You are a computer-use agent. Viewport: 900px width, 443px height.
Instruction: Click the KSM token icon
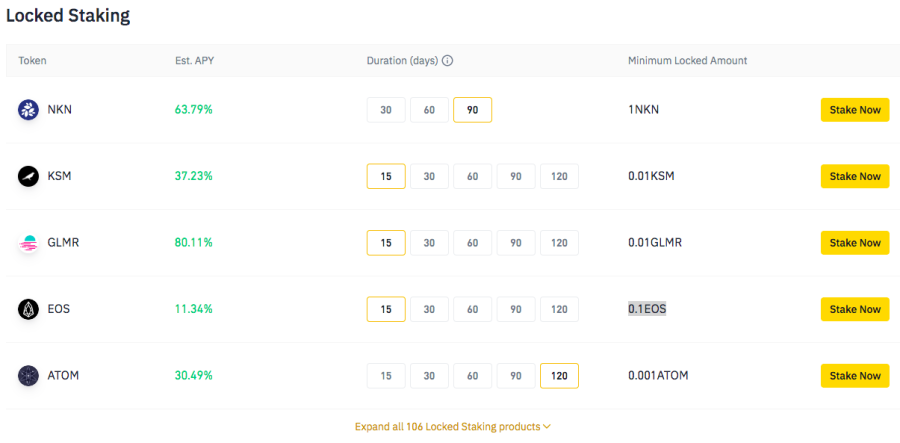pyautogui.click(x=28, y=176)
